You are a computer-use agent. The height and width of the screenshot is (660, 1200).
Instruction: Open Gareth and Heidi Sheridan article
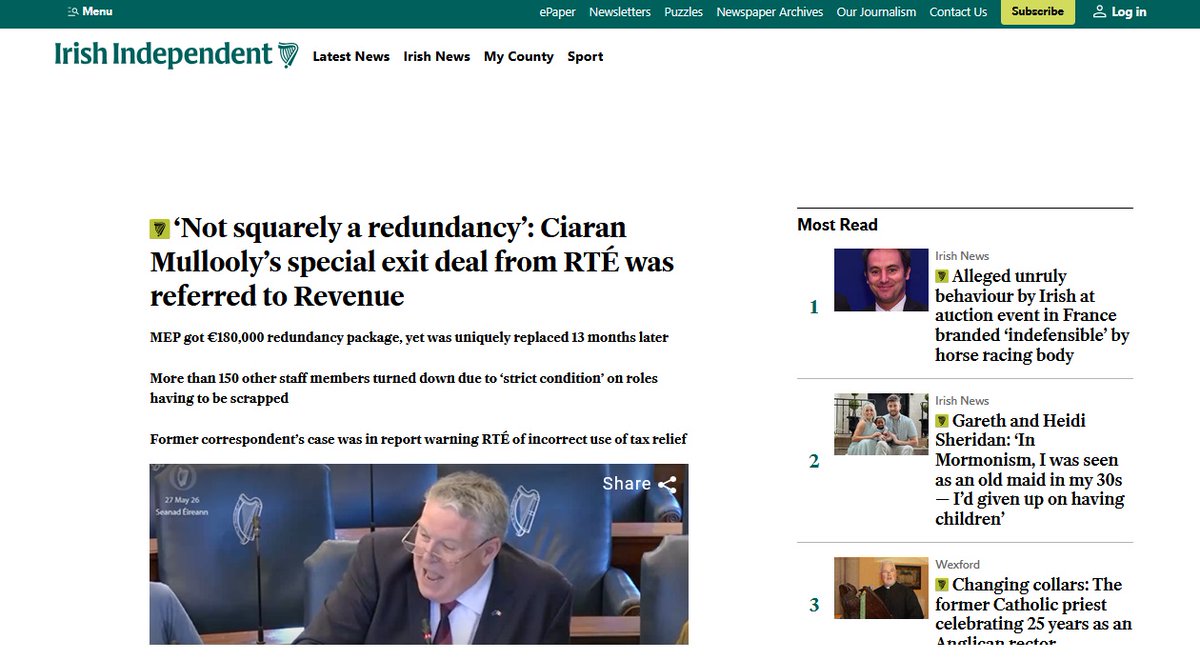coord(1030,469)
